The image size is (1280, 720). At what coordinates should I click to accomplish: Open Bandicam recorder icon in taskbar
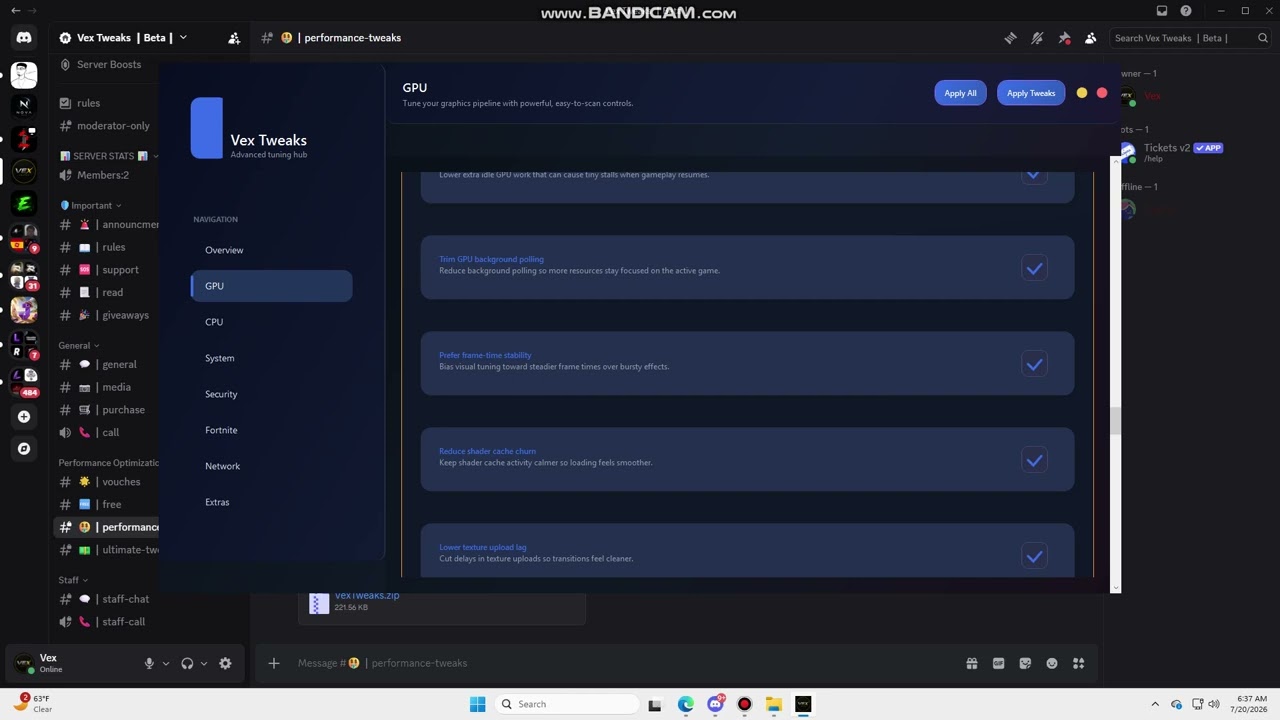tap(744, 704)
